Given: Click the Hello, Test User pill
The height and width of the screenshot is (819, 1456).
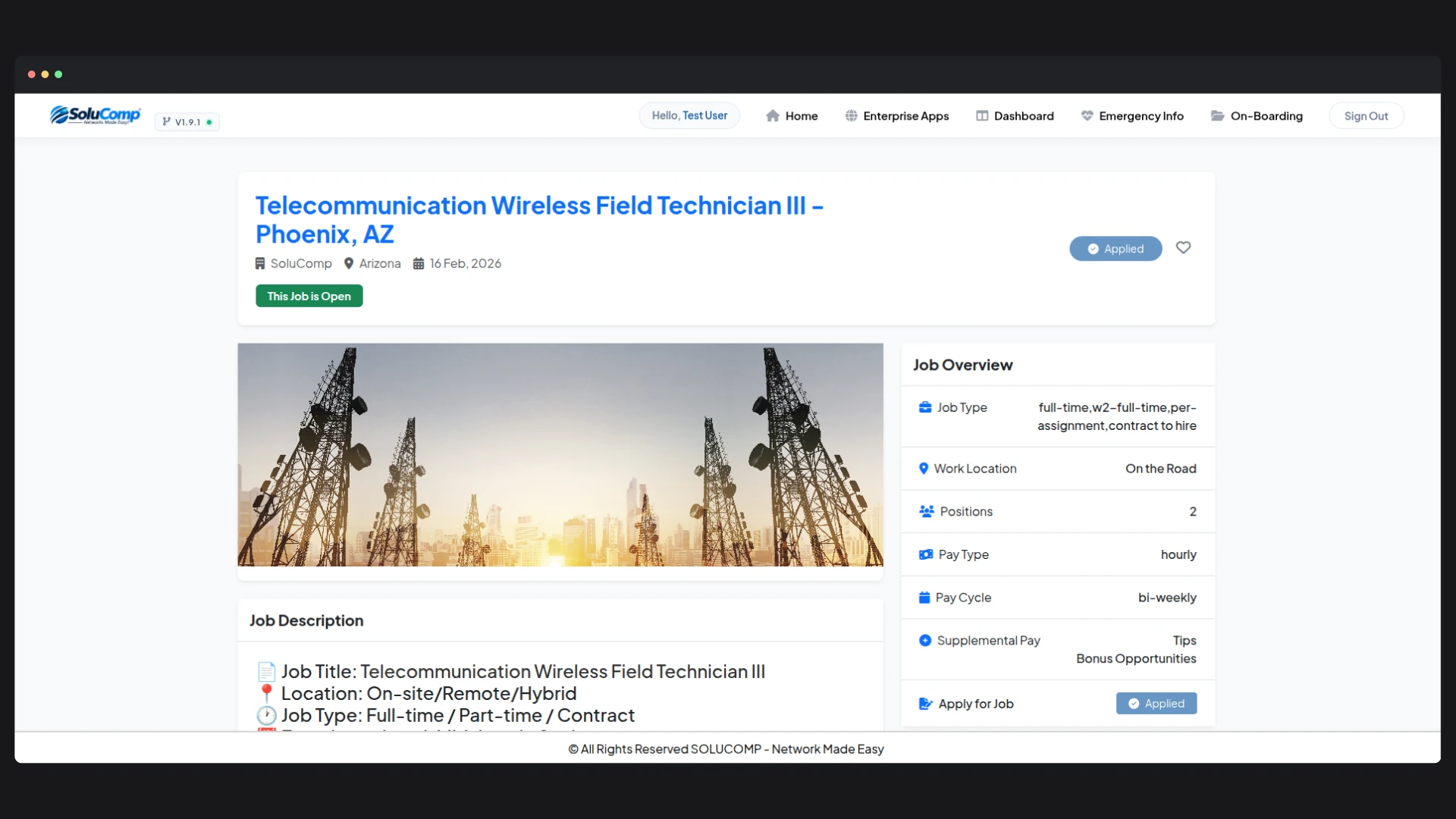Looking at the screenshot, I should pos(689,116).
